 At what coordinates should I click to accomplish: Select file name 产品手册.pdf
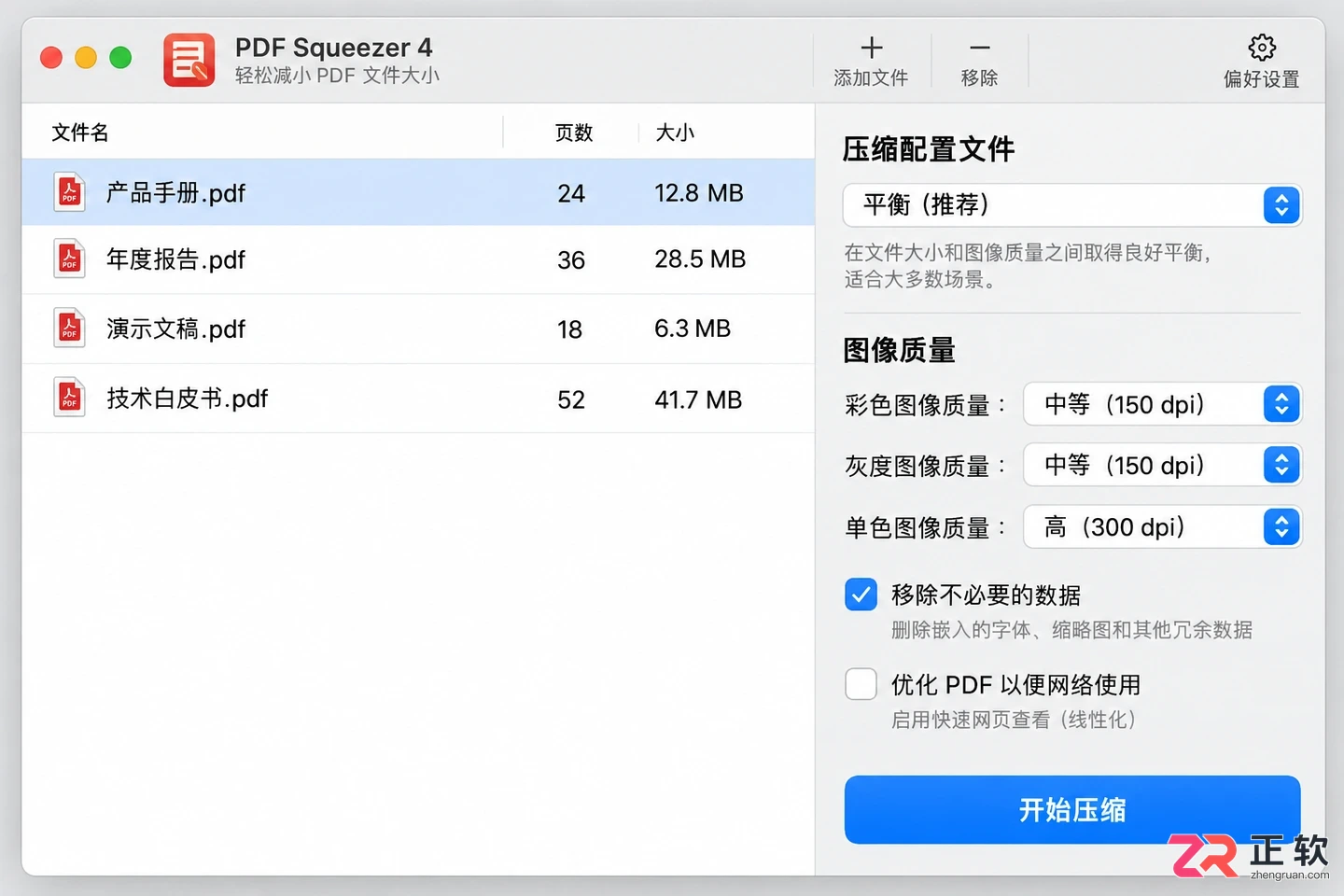click(175, 193)
